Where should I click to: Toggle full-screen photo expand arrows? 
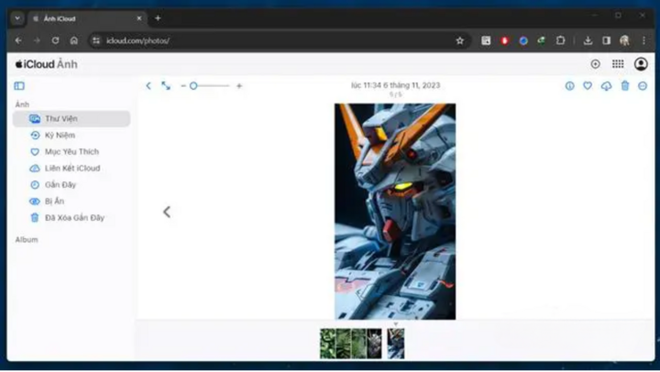pos(166,86)
